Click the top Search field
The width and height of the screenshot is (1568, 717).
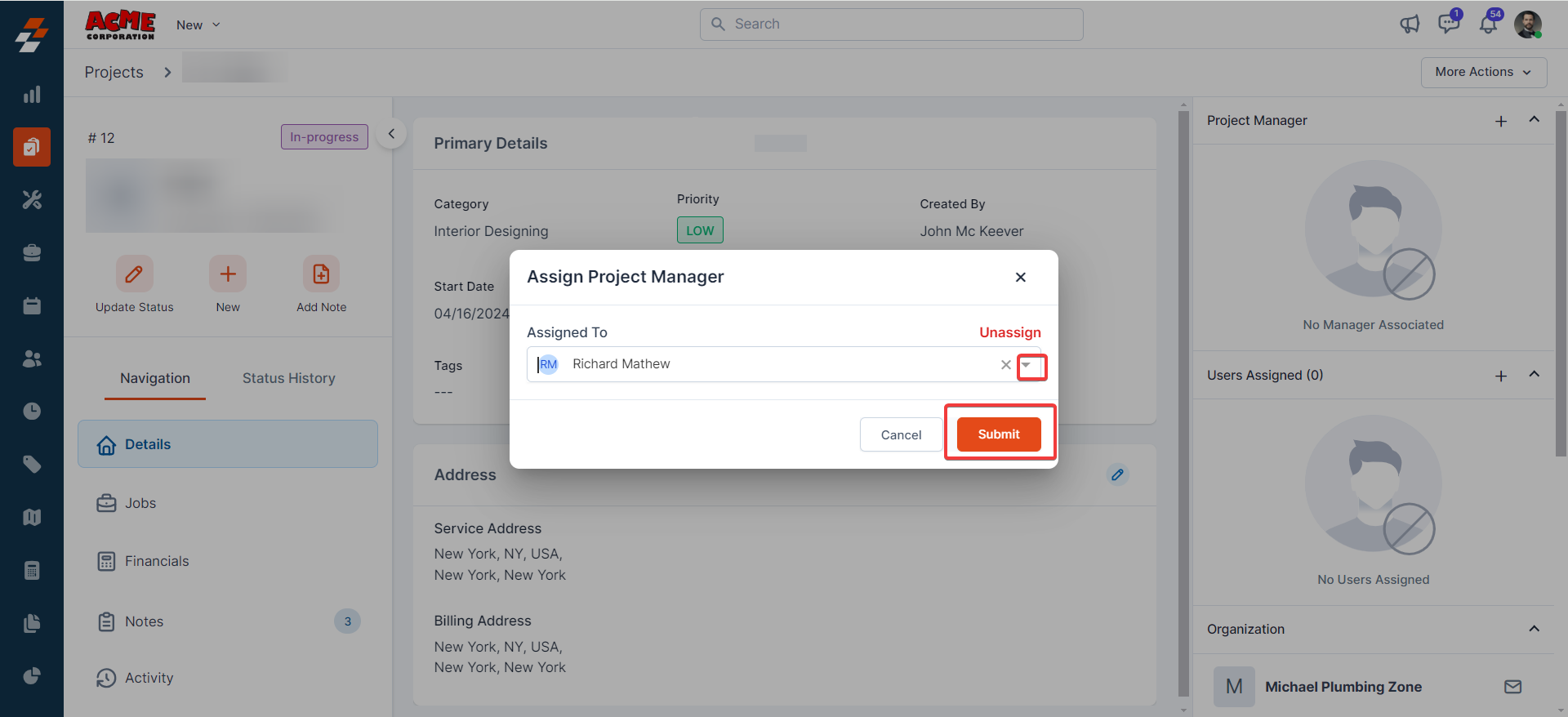891,24
